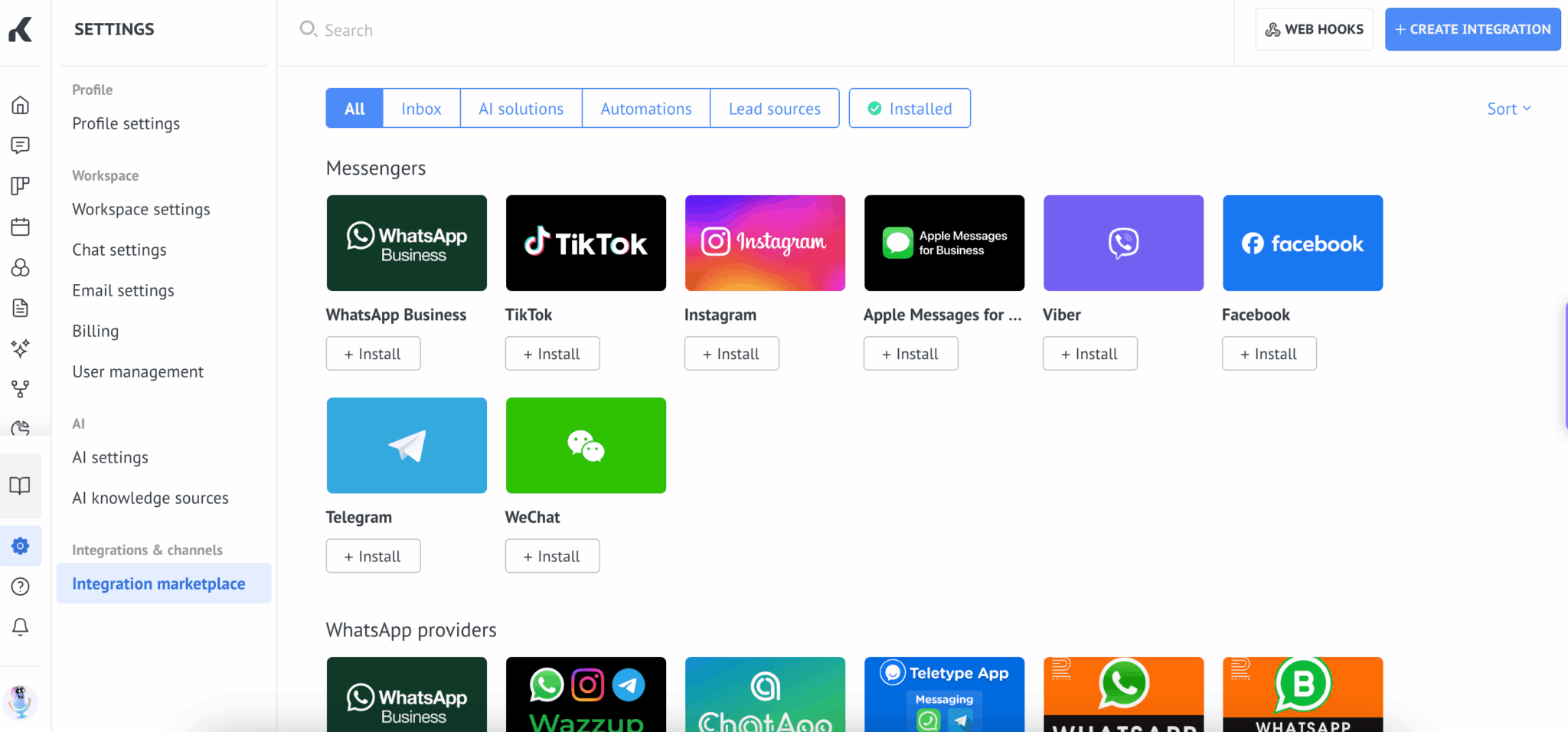This screenshot has height=732, width=1568.
Task: Open the Help question mark icon
Action: 21,587
